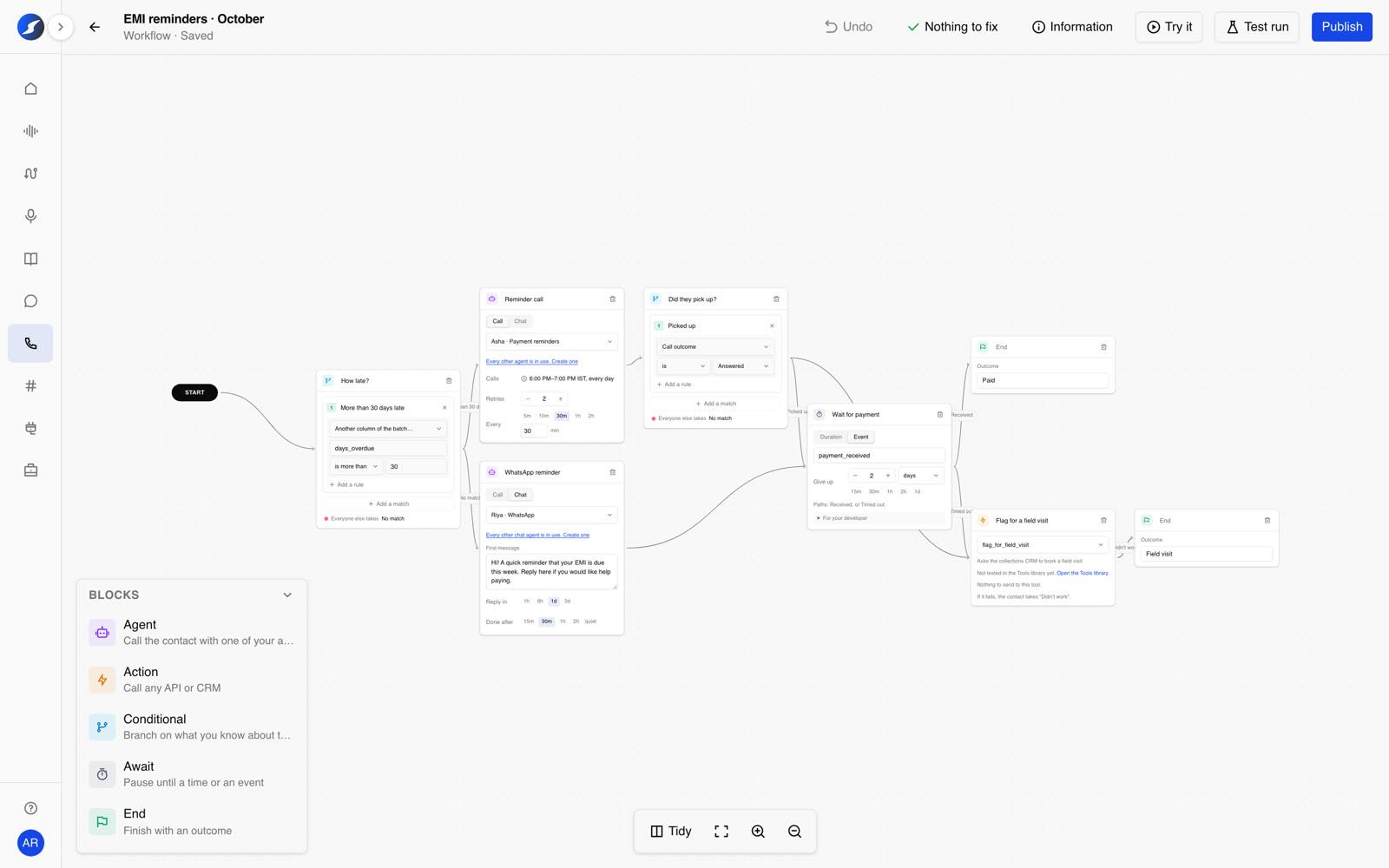Delete the WhatsApp reminder block
The width and height of the screenshot is (1389, 868).
click(x=612, y=472)
